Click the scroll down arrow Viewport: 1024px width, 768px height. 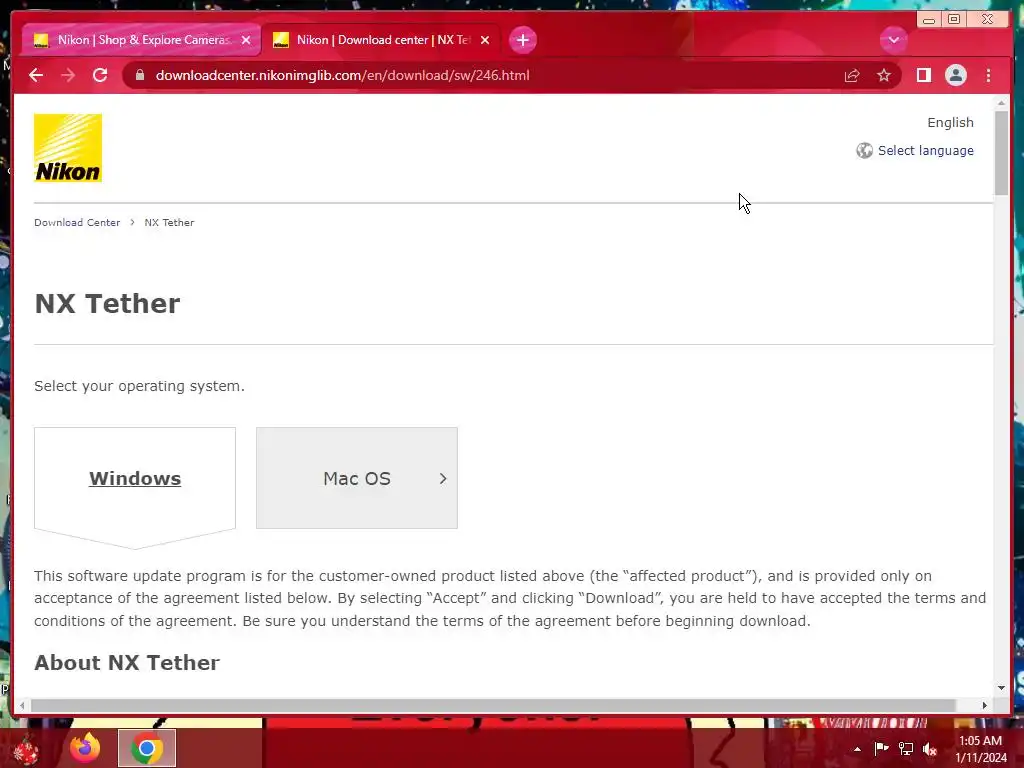(1001, 687)
